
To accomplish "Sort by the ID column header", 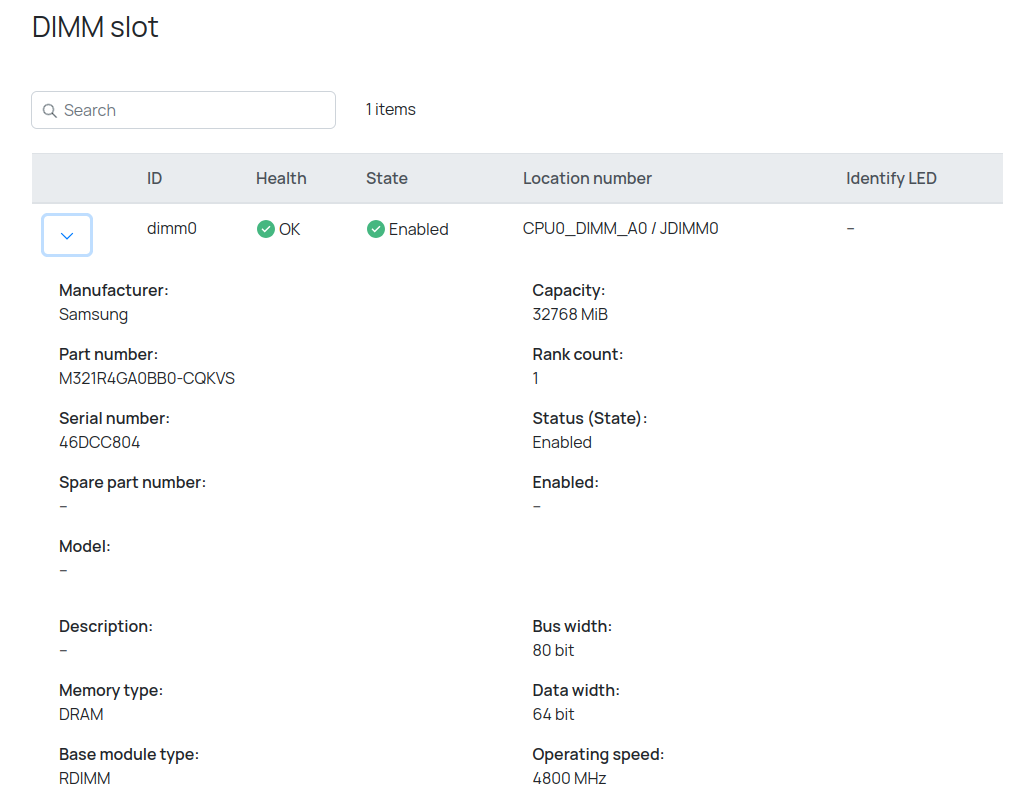I will pos(154,178).
